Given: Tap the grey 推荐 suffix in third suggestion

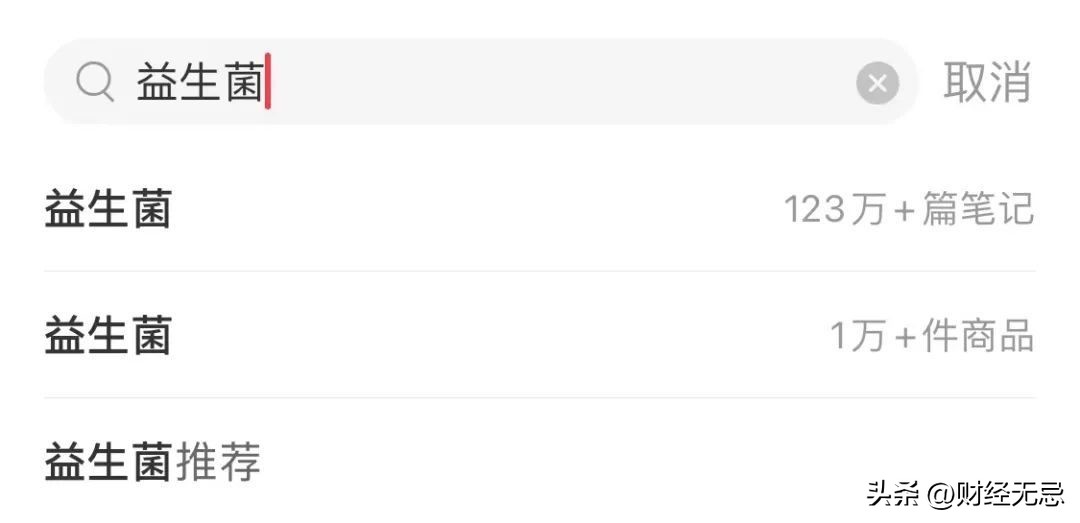Looking at the screenshot, I should [218, 462].
